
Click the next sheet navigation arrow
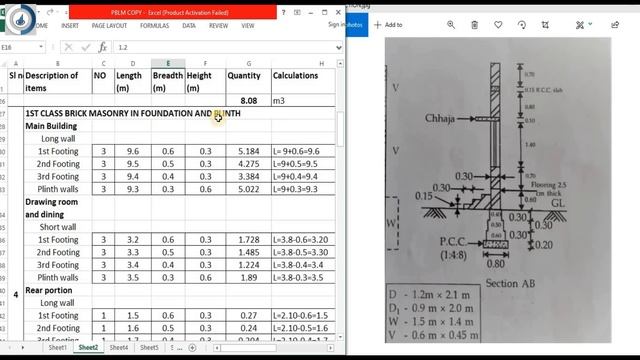pyautogui.click(x=23, y=347)
